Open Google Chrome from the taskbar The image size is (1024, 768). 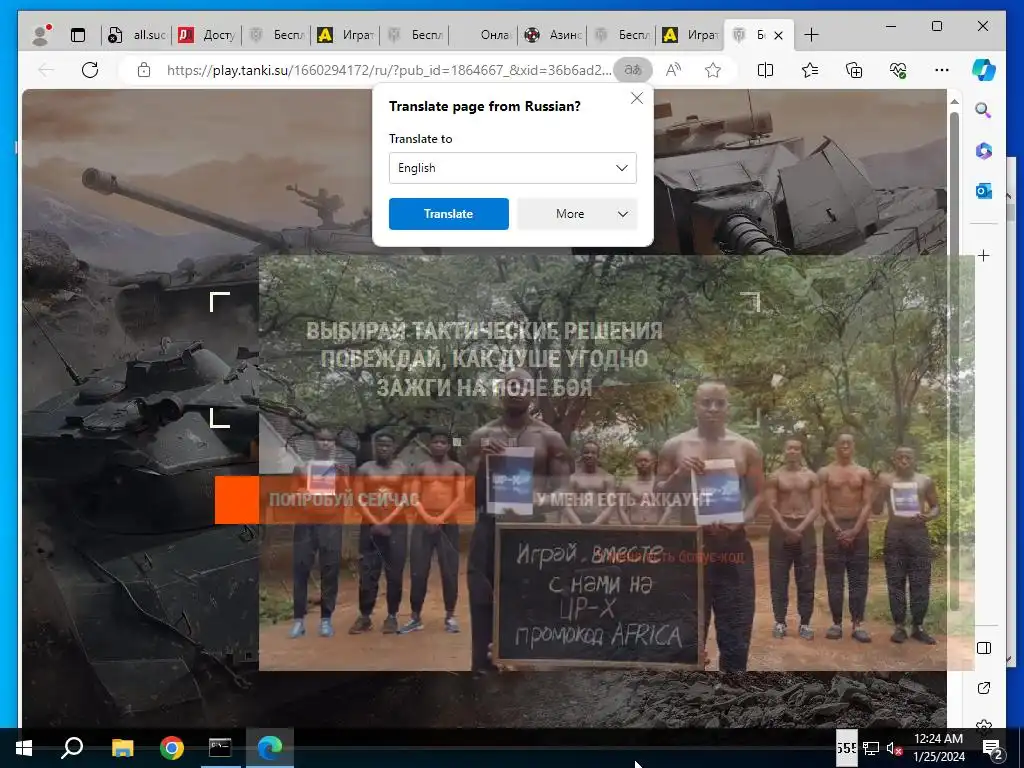[172, 748]
